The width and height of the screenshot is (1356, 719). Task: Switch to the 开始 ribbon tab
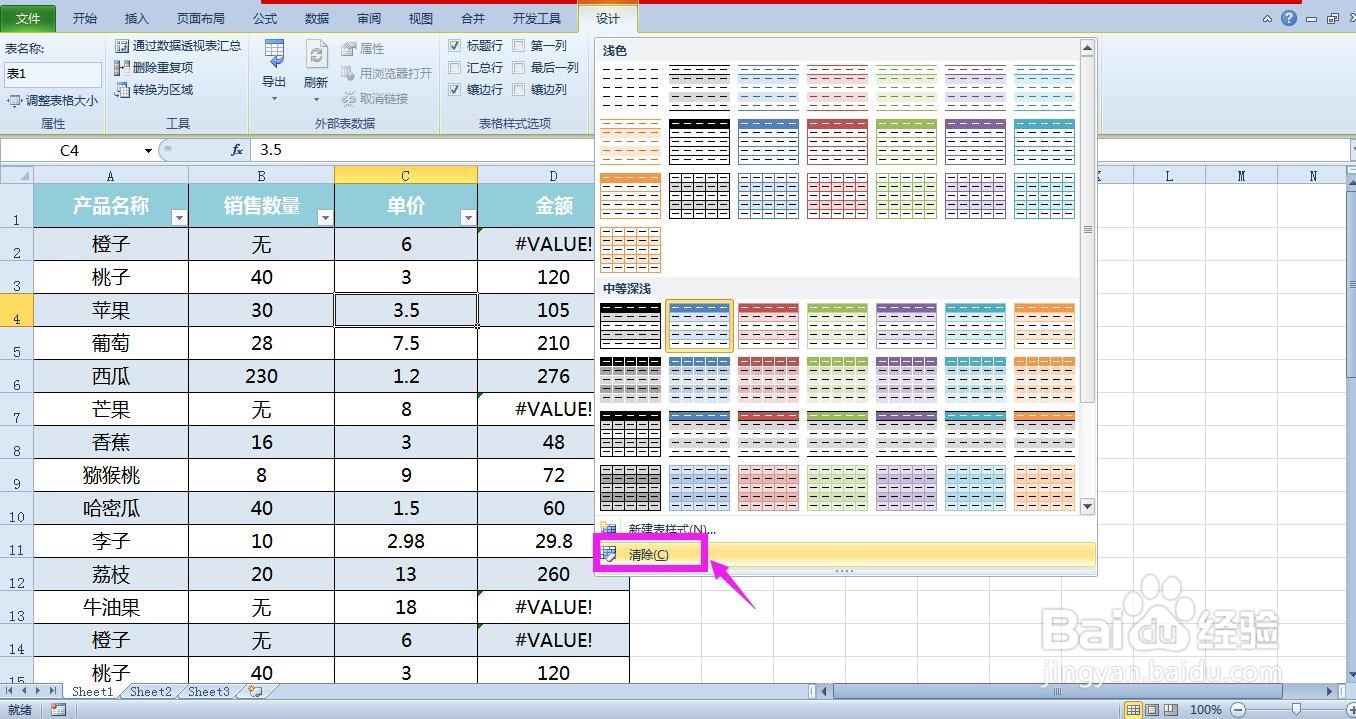(x=84, y=17)
